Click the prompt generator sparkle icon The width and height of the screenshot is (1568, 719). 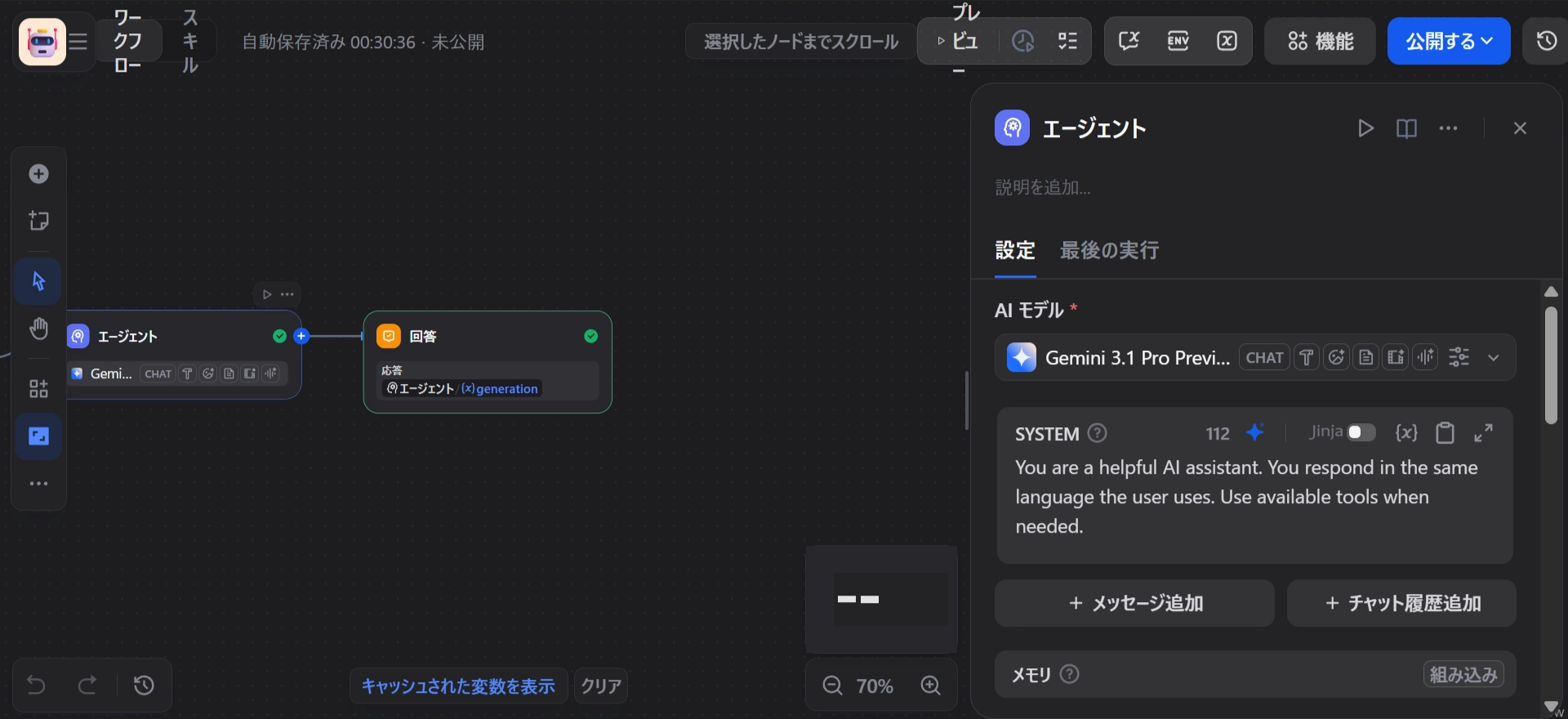coord(1255,432)
